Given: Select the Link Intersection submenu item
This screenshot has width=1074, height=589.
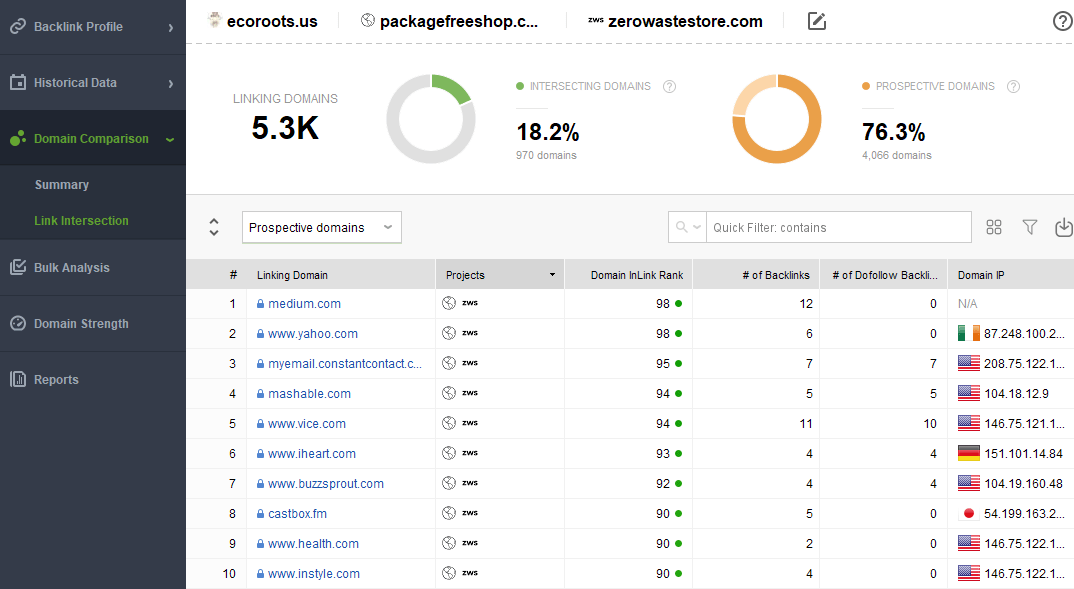Looking at the screenshot, I should pyautogui.click(x=82, y=221).
